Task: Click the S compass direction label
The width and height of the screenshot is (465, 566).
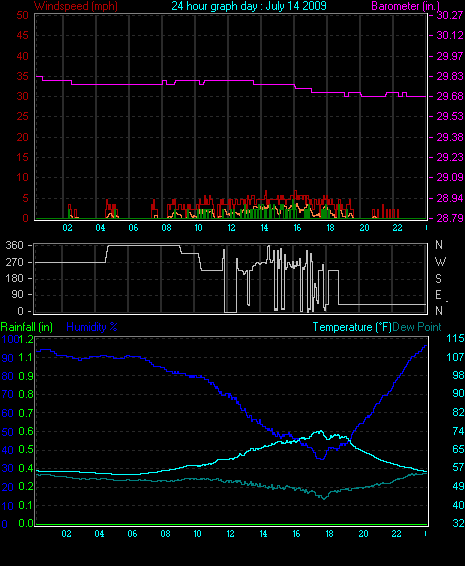Action: pyautogui.click(x=438, y=278)
